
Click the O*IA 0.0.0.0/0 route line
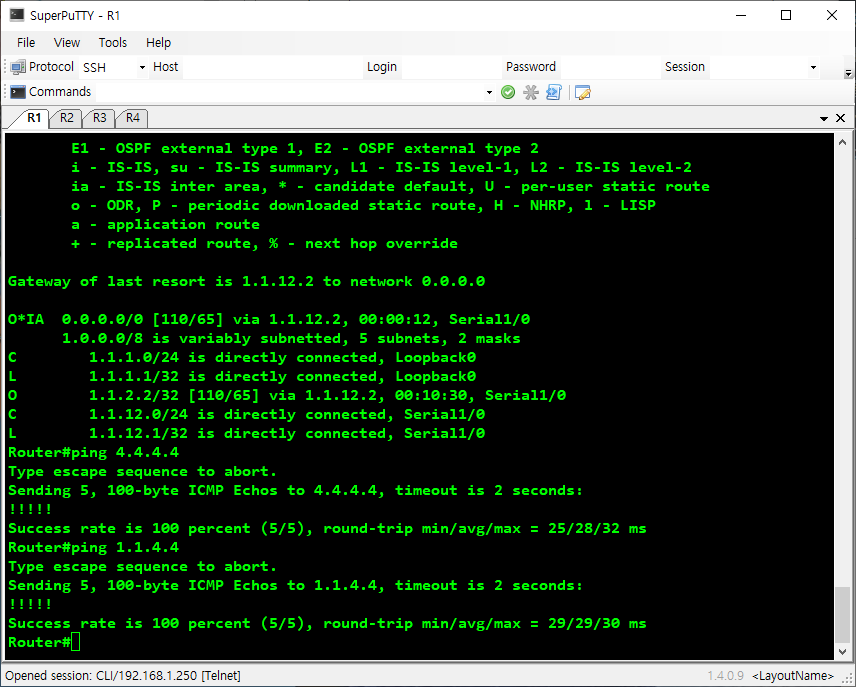[269, 319]
